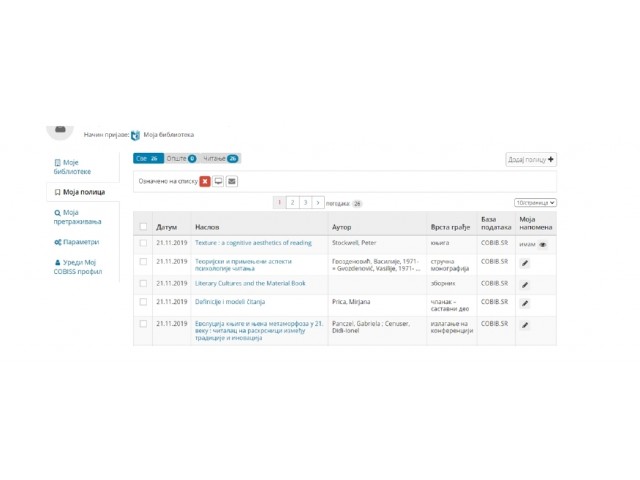This screenshot has width=640, height=480.
Task: Open Моје библиотеке in sidebar
Action: 72,167
